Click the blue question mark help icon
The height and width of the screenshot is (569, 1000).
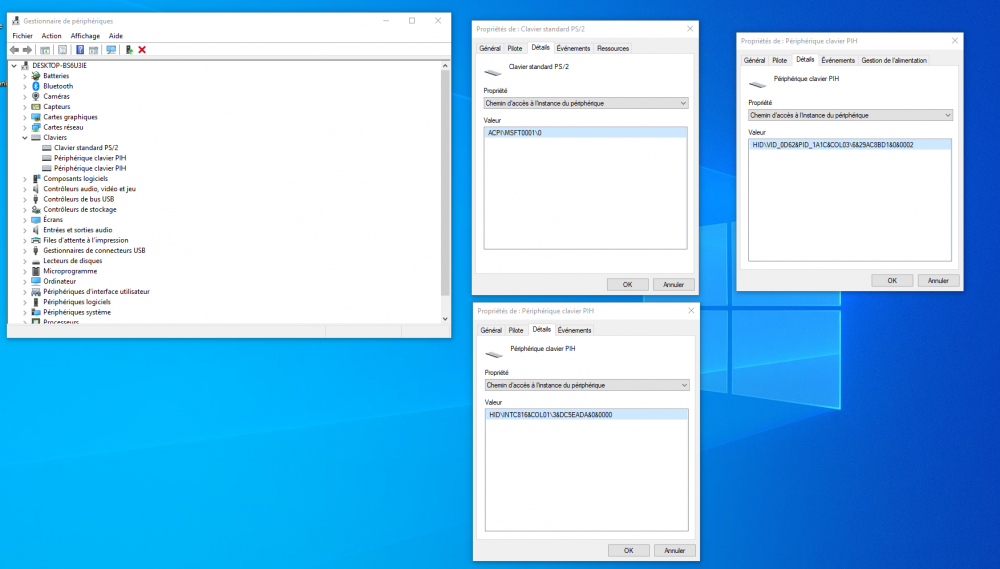(x=80, y=50)
